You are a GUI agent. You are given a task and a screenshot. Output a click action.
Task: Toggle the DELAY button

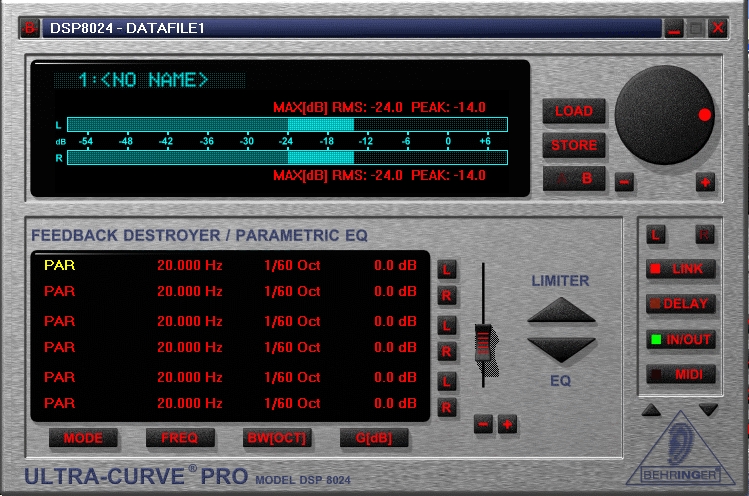pos(681,304)
